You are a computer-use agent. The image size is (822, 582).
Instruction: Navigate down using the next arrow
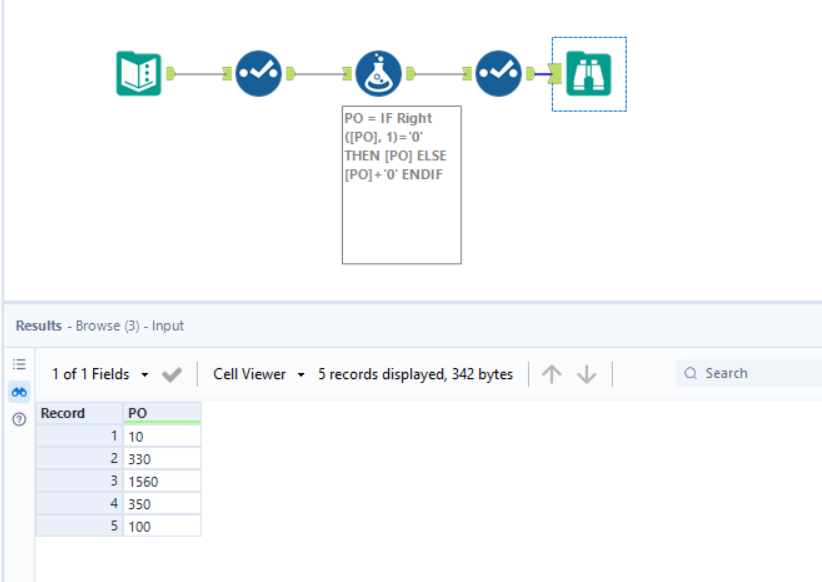[x=584, y=373]
